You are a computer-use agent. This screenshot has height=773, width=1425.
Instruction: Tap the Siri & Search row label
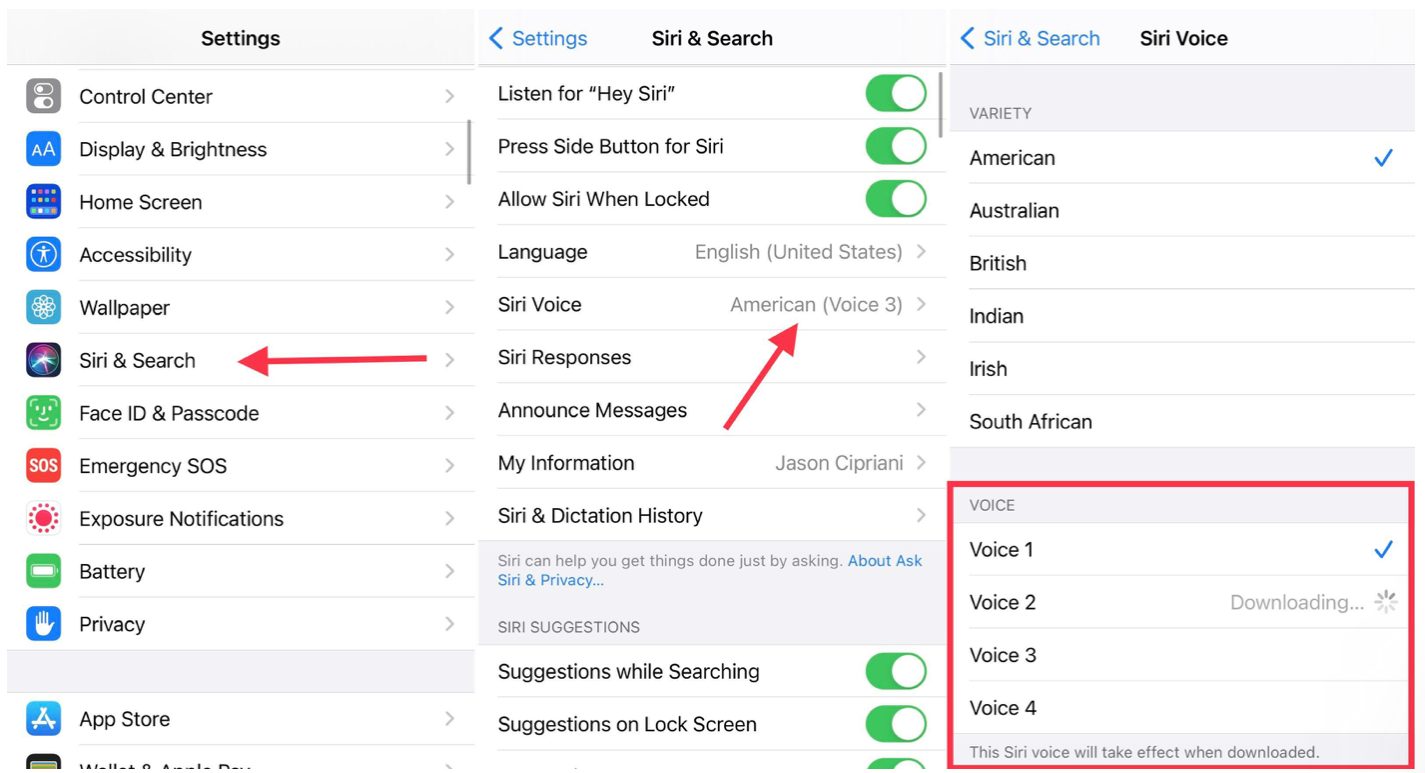pyautogui.click(x=137, y=360)
